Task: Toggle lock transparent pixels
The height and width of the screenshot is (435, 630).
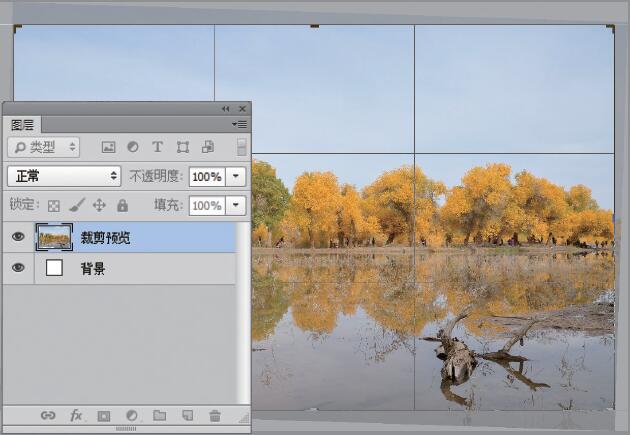Action: pos(54,205)
